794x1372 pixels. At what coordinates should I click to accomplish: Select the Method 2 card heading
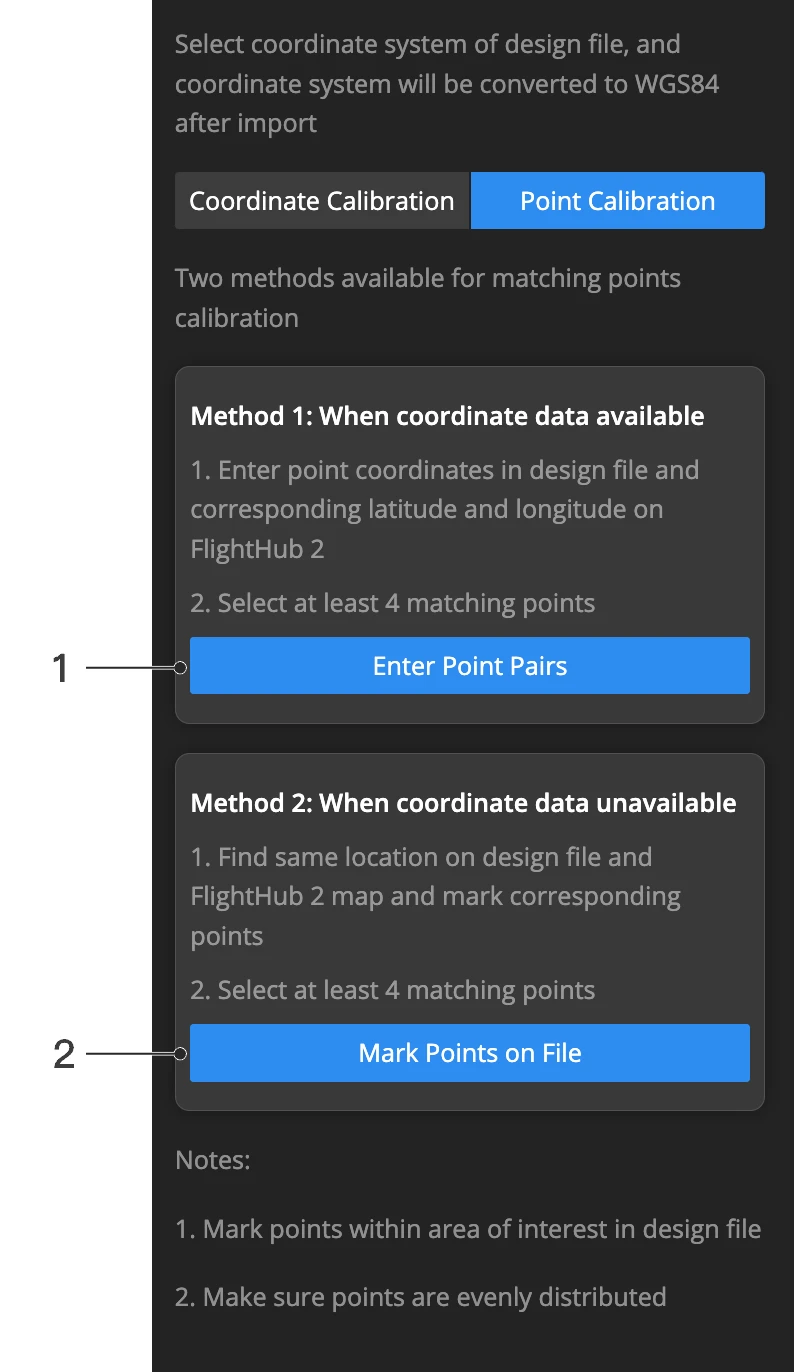click(x=463, y=802)
